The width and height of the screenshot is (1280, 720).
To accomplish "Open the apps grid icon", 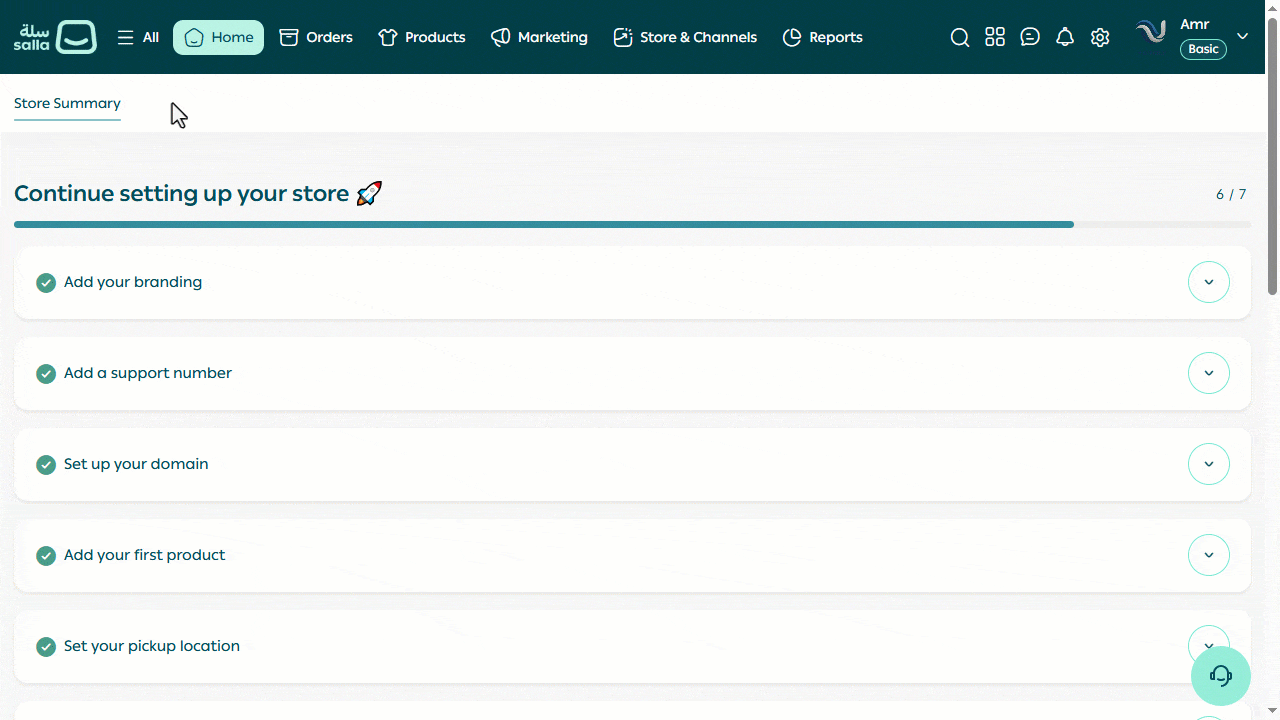I will [995, 37].
